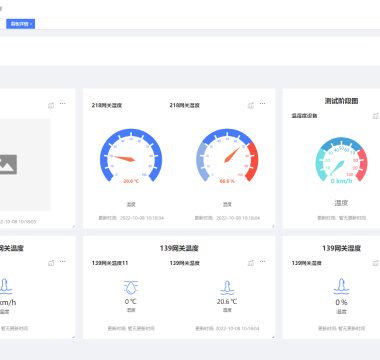
Task: Click chart icon in the card showing 0 % reading
Action: point(376,263)
